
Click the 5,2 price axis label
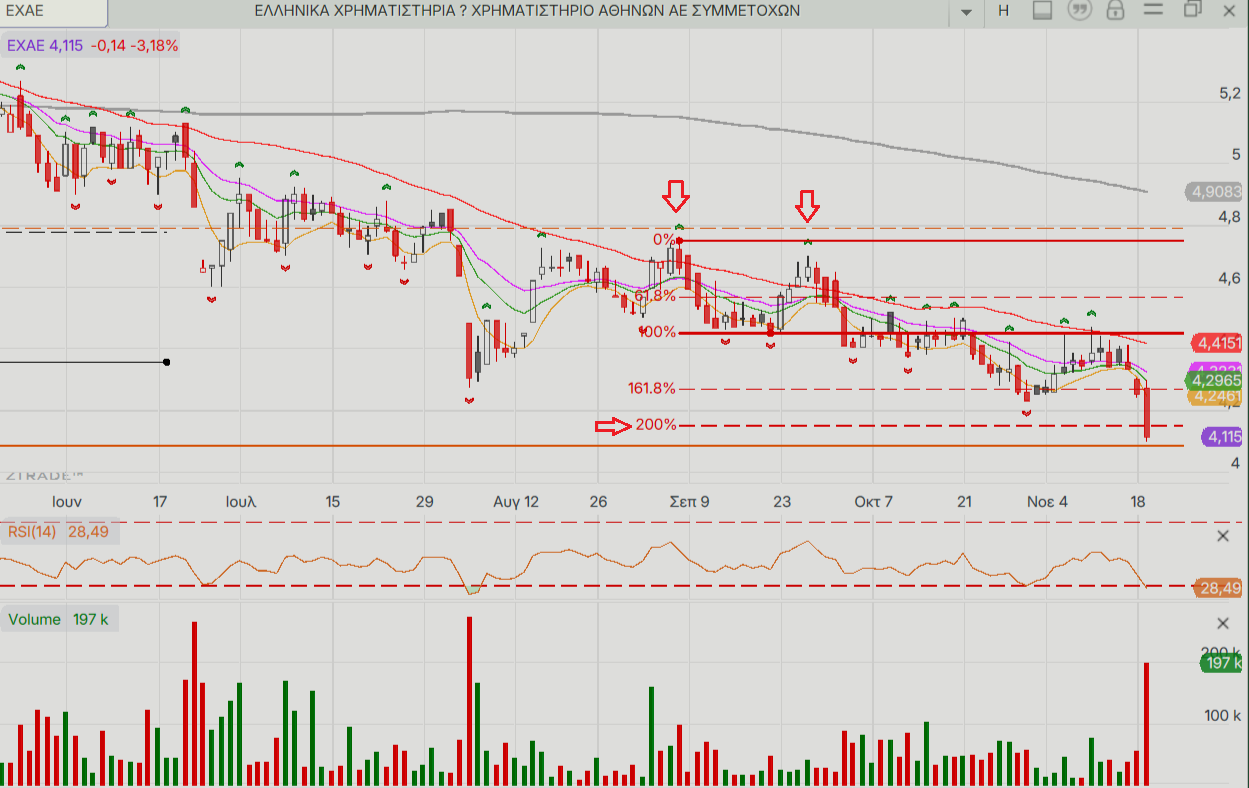(x=1230, y=94)
